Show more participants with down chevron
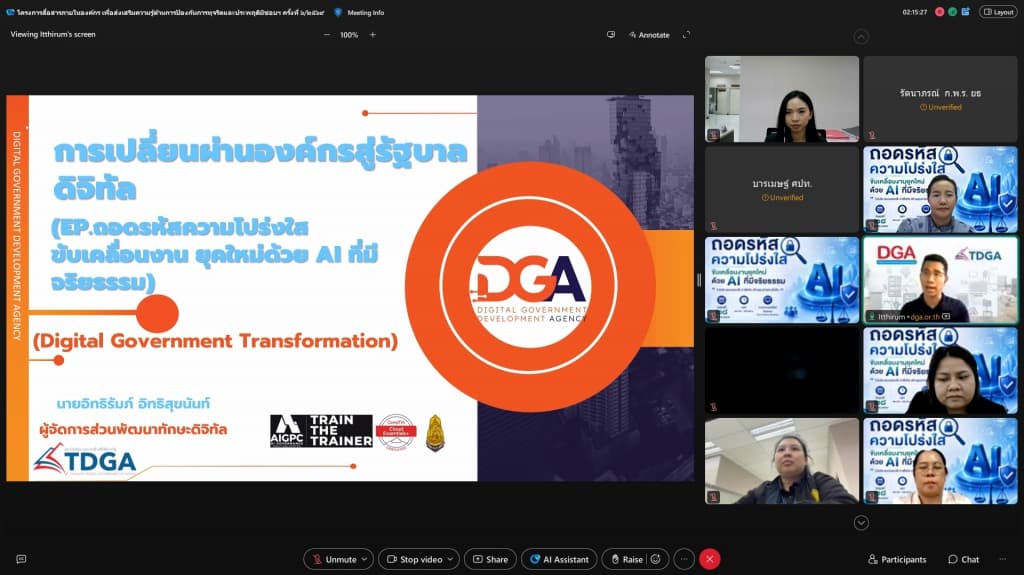The width and height of the screenshot is (1024, 575). pos(861,522)
